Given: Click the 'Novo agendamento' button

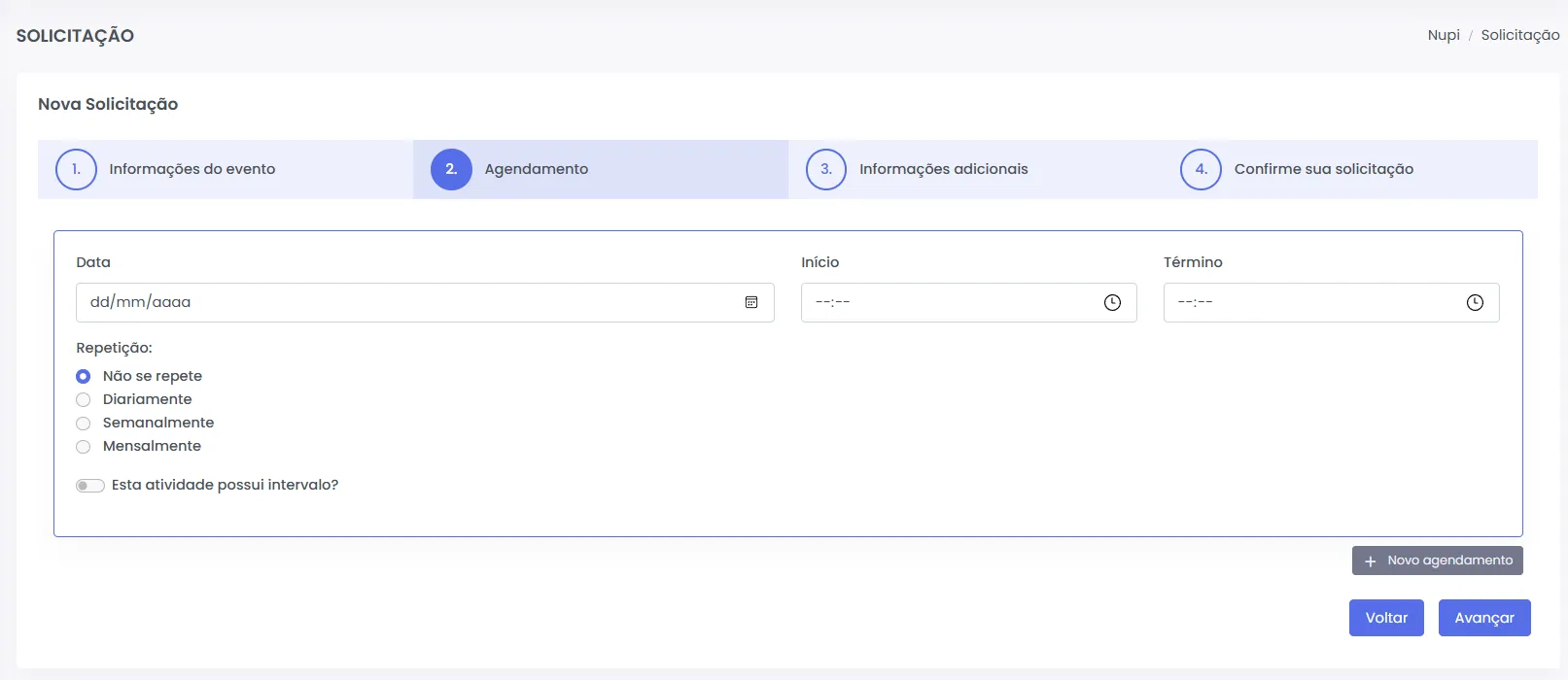Looking at the screenshot, I should click(x=1437, y=561).
